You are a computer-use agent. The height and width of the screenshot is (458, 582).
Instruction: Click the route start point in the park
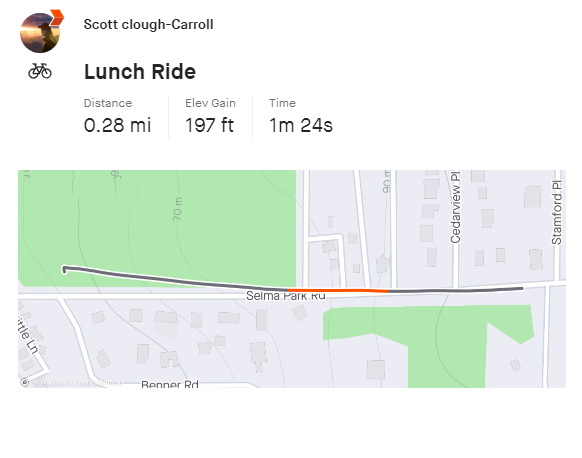click(65, 269)
